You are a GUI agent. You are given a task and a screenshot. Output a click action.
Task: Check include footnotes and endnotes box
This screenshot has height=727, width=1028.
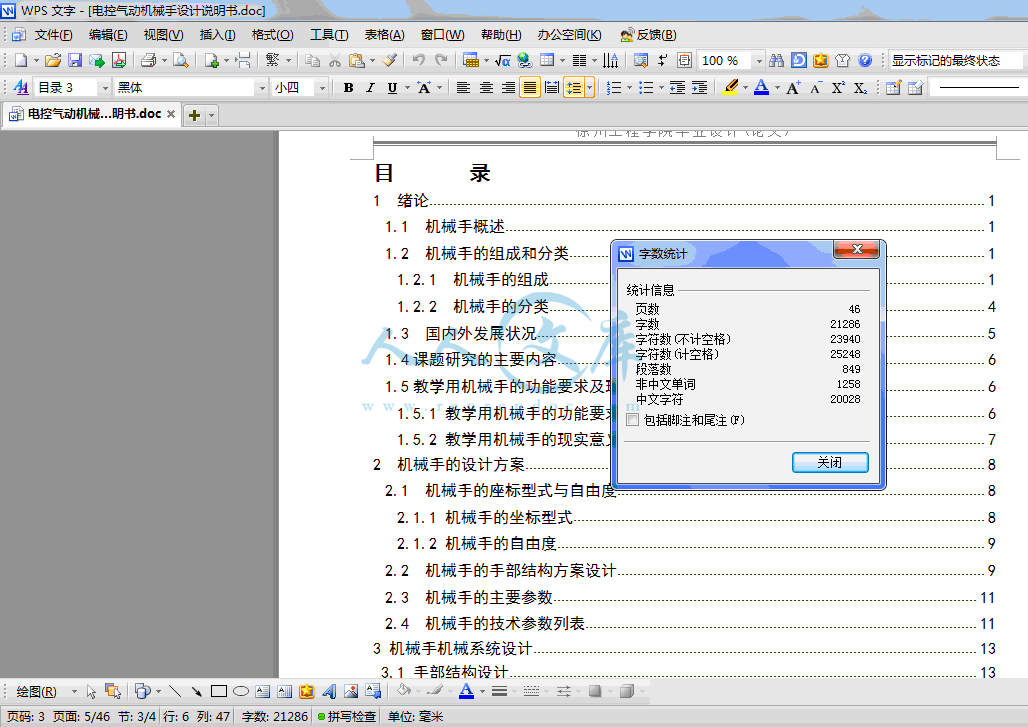(x=632, y=420)
